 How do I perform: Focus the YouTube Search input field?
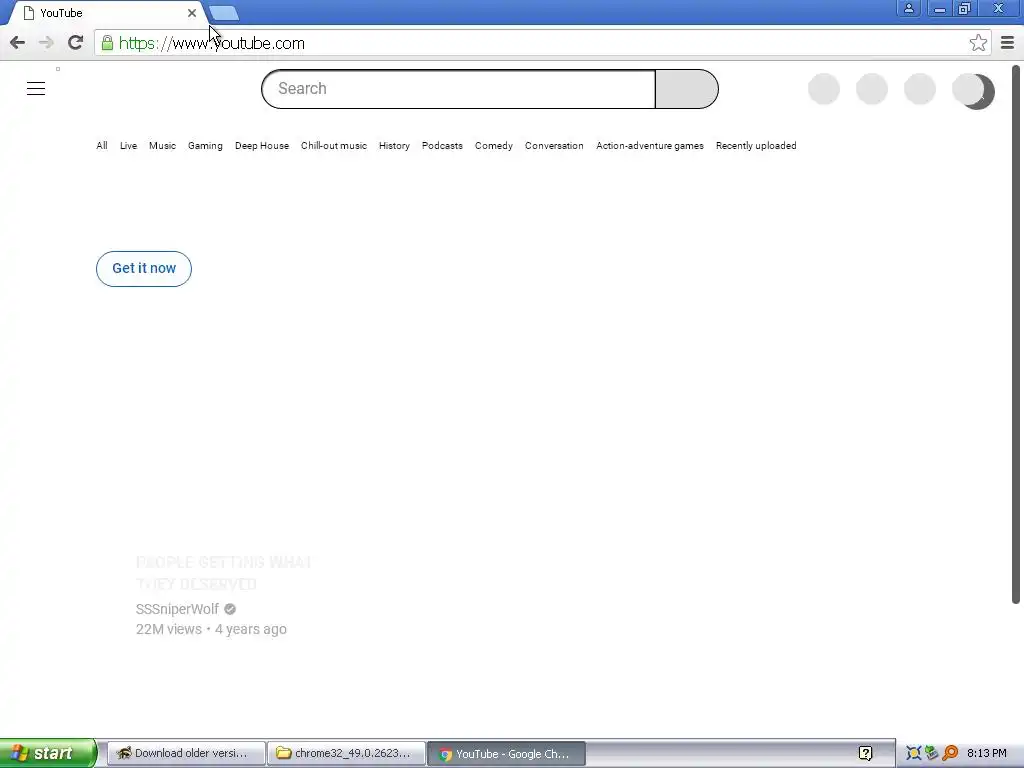click(459, 89)
